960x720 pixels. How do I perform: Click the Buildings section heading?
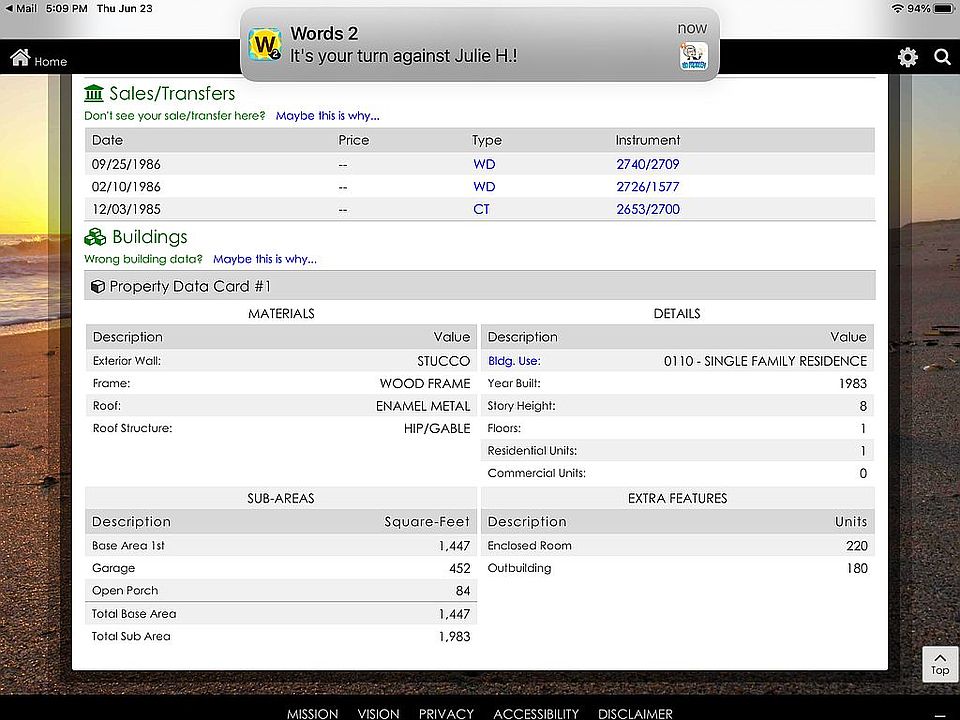tap(150, 237)
